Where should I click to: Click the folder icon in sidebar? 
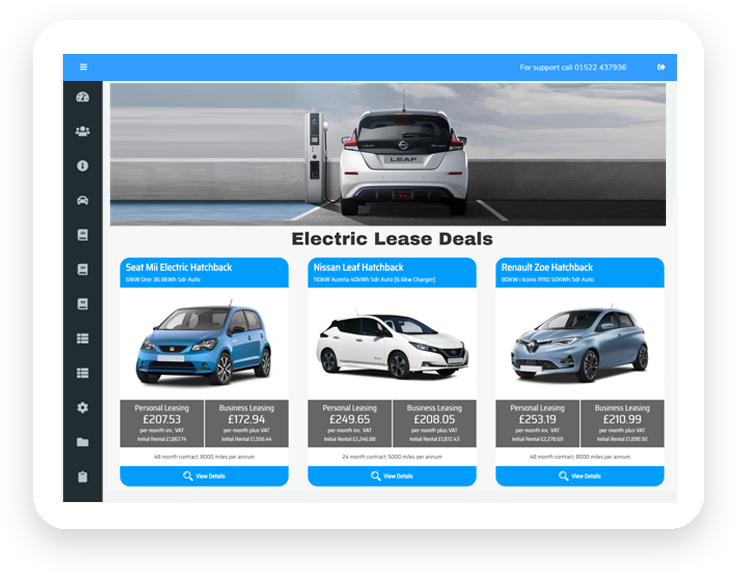82,442
